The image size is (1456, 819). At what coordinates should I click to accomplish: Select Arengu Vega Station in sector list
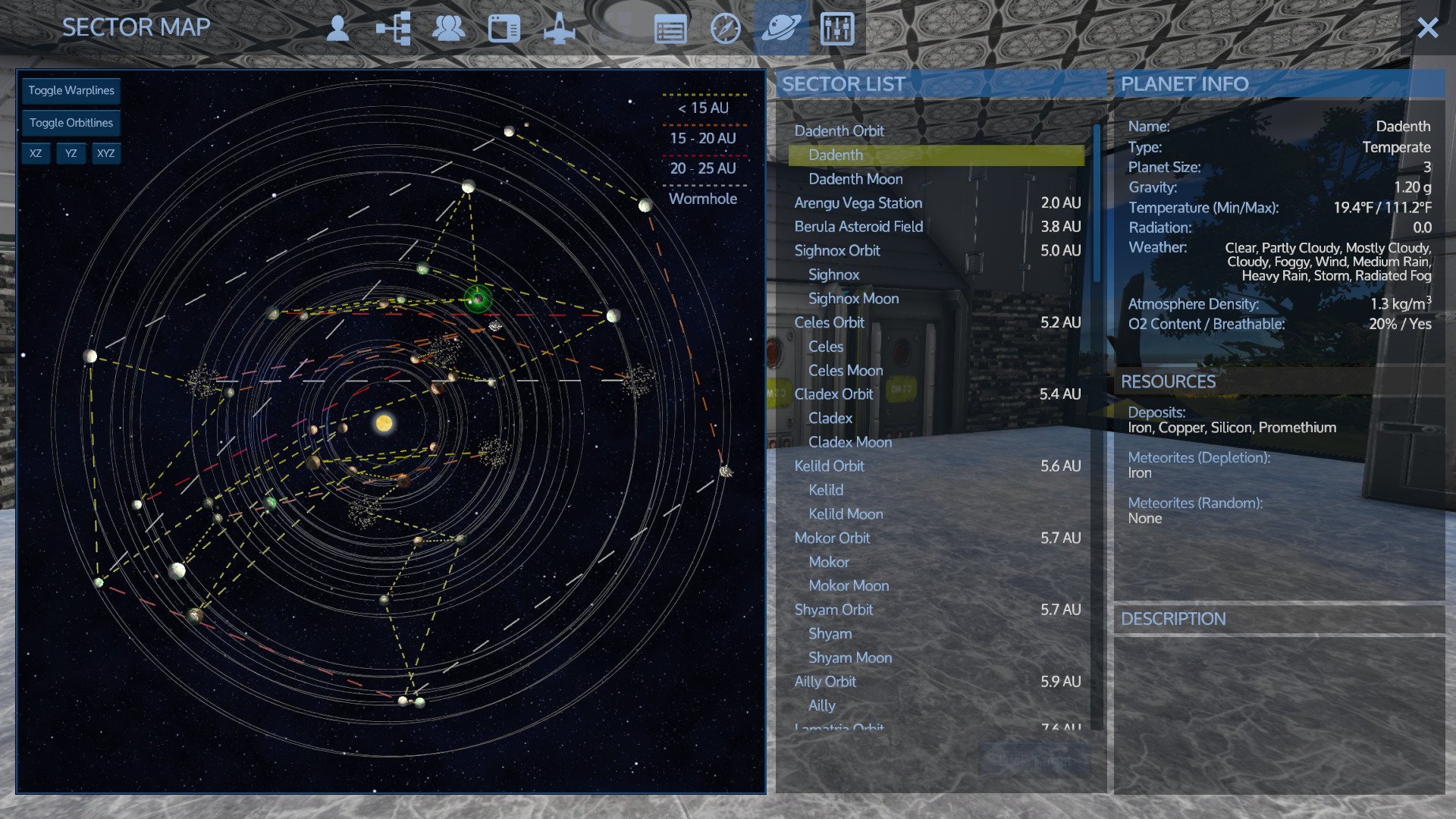pyautogui.click(x=858, y=203)
